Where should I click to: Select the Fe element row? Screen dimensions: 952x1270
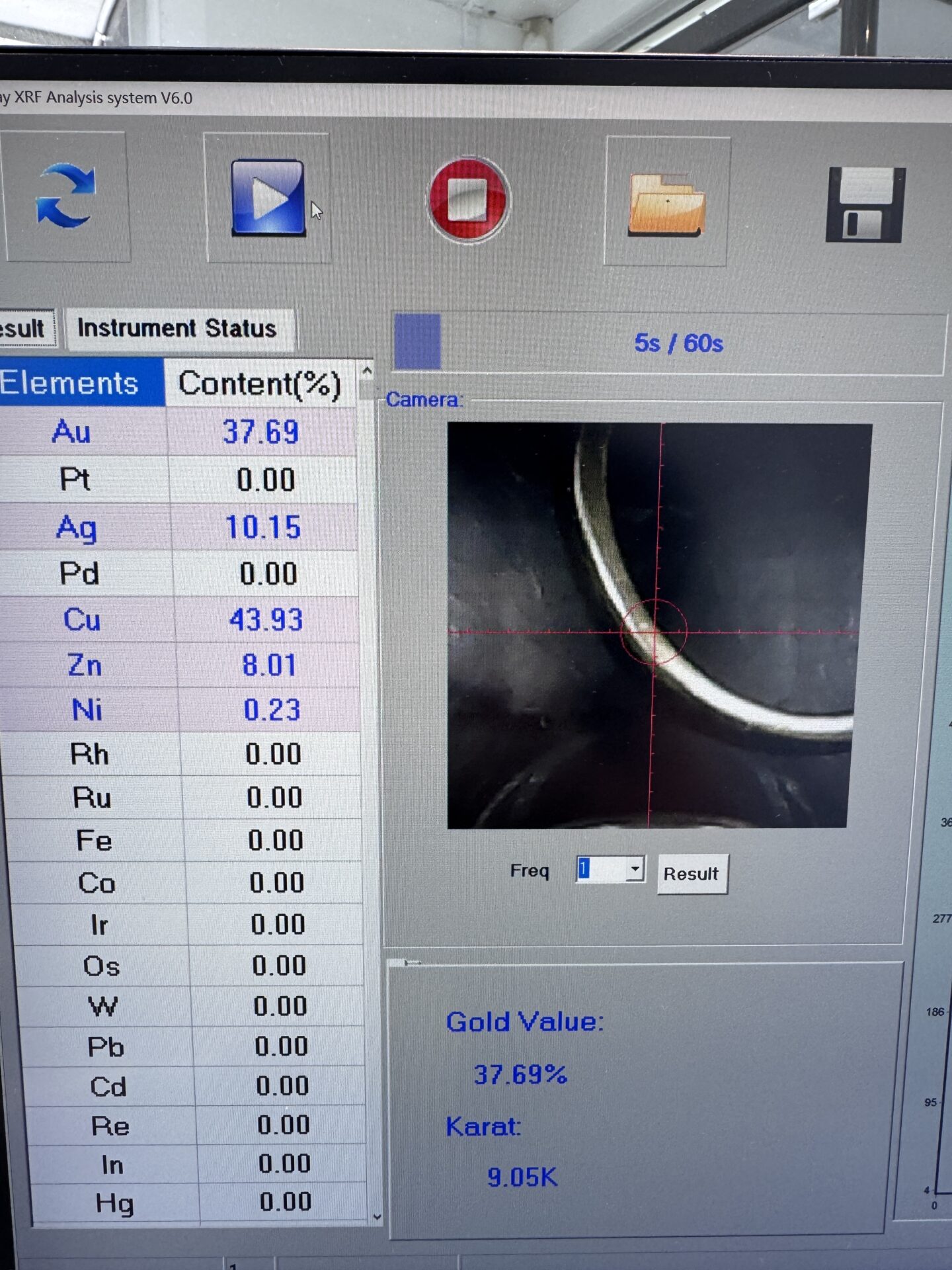[185, 841]
